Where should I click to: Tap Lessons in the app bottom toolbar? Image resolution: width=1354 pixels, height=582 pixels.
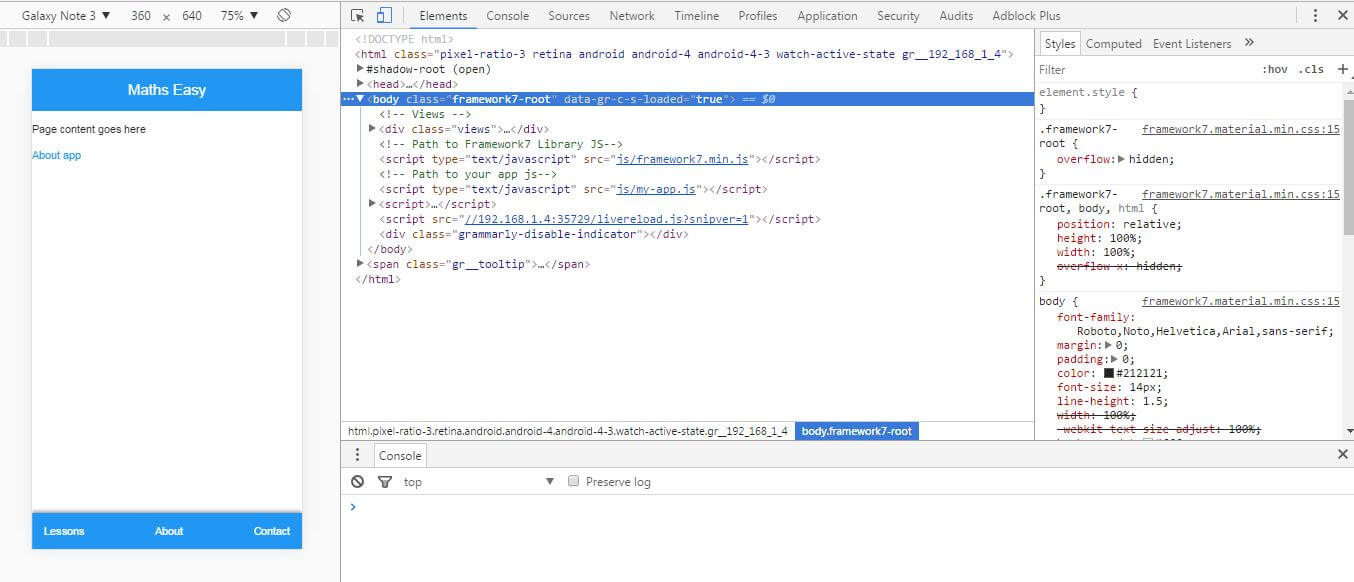[x=64, y=531]
